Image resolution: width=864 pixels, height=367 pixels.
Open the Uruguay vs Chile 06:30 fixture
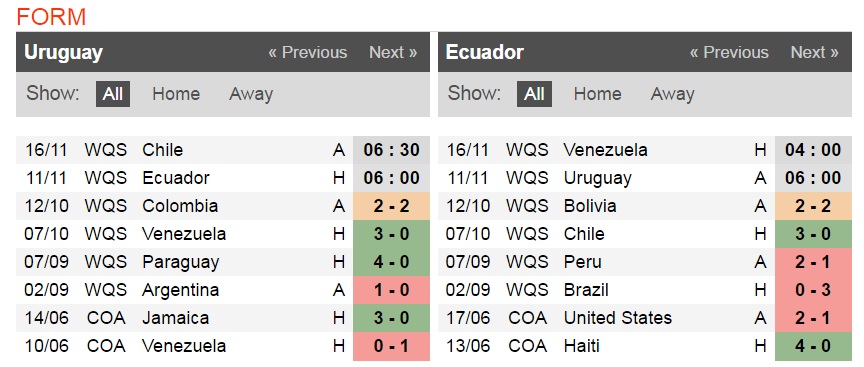click(x=391, y=150)
